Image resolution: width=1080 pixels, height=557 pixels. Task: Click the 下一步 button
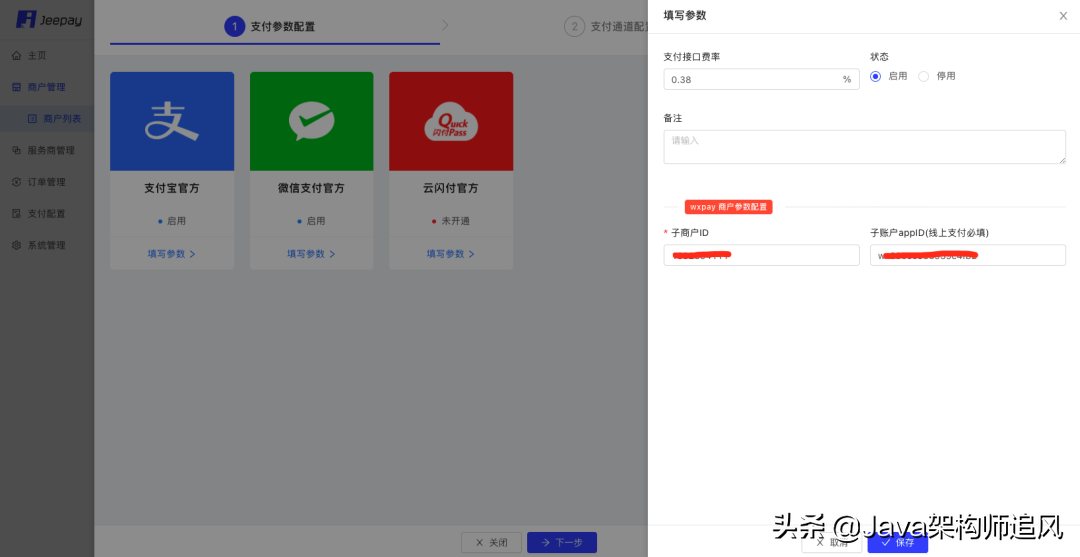tap(561, 543)
